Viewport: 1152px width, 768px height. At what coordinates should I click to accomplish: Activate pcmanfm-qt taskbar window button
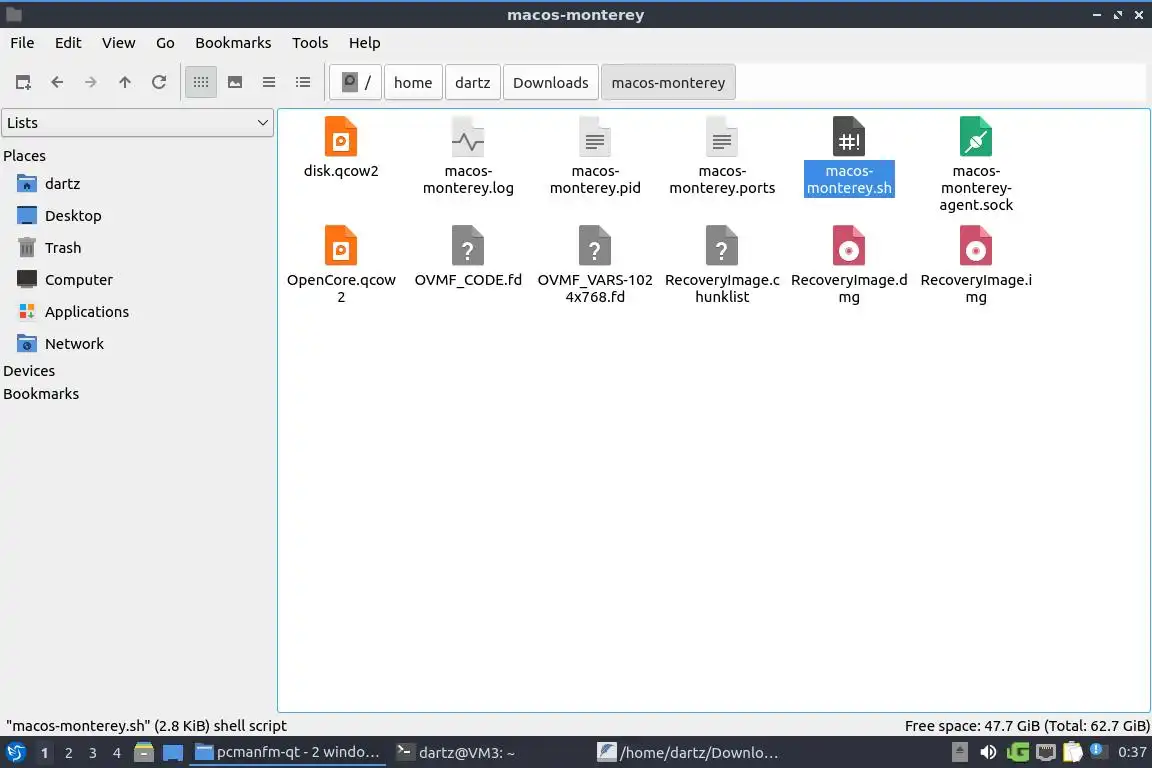(287, 753)
